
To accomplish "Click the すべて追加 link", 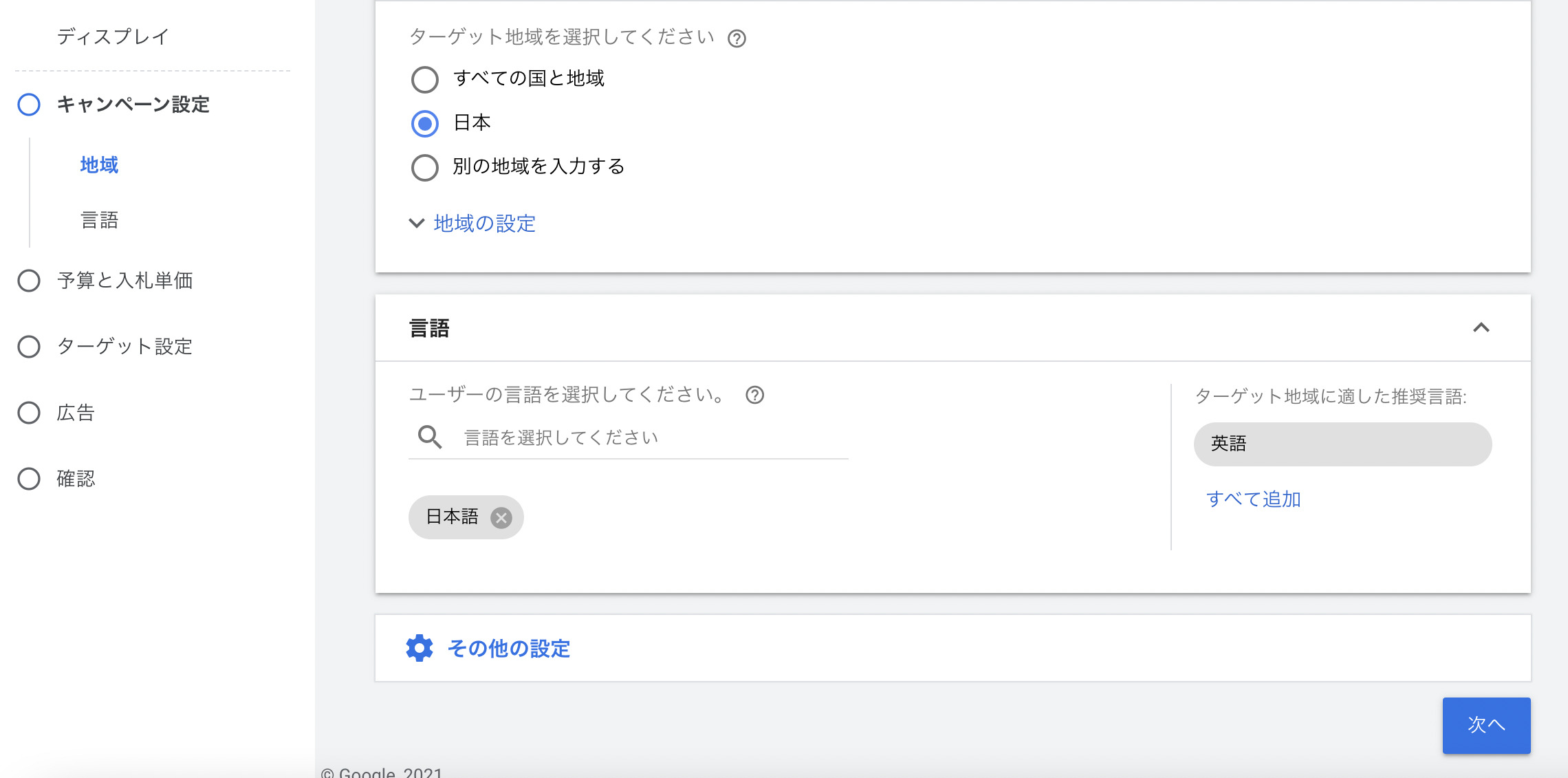I will click(x=1253, y=499).
